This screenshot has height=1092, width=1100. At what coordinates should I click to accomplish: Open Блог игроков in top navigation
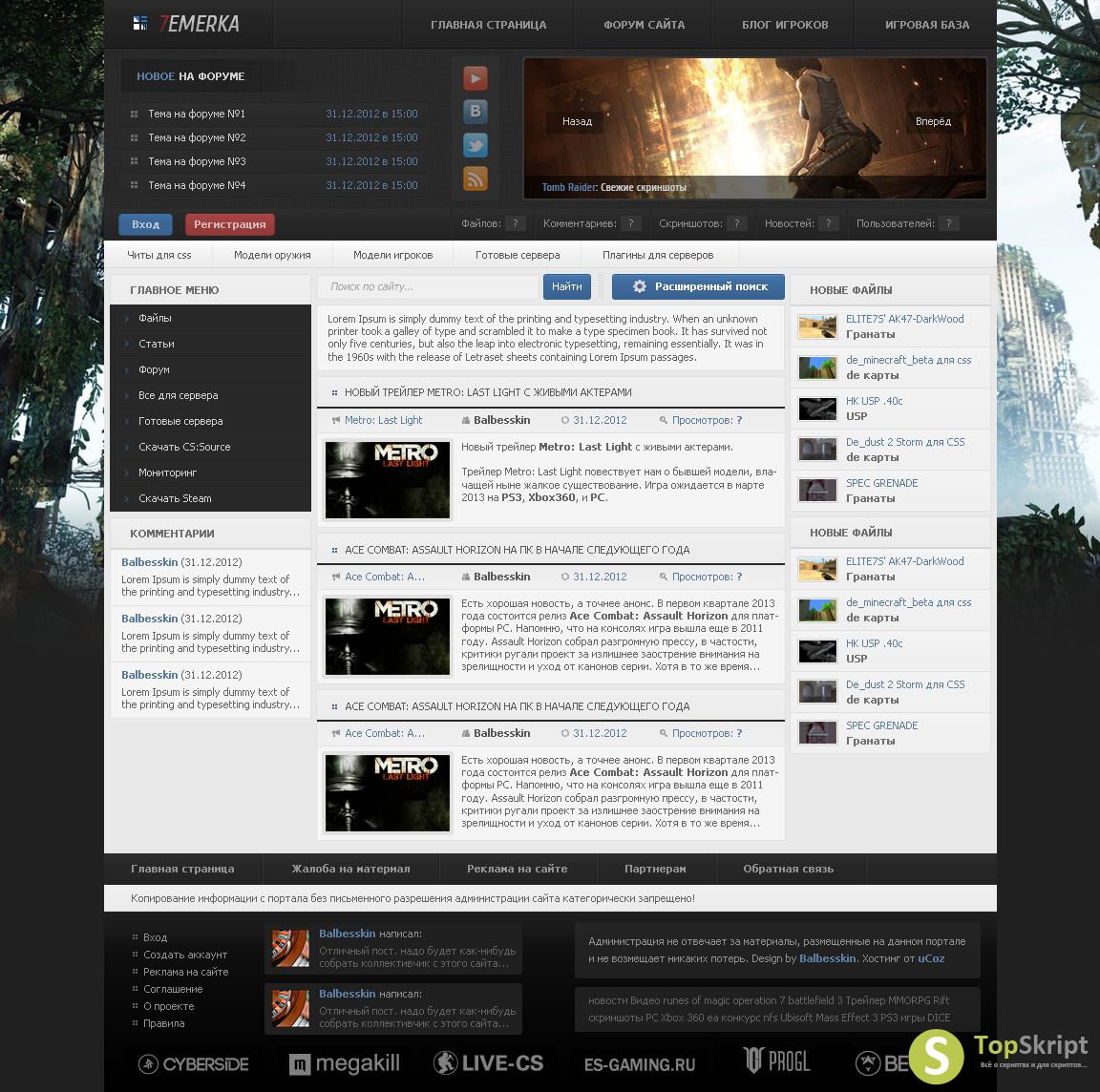pos(785,25)
